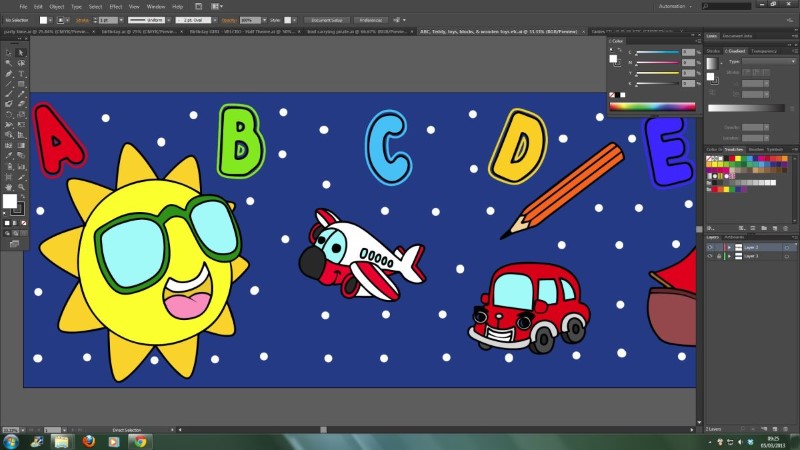Screen dimensions: 800x450
Task: Click the Preferences button
Action: (x=370, y=20)
